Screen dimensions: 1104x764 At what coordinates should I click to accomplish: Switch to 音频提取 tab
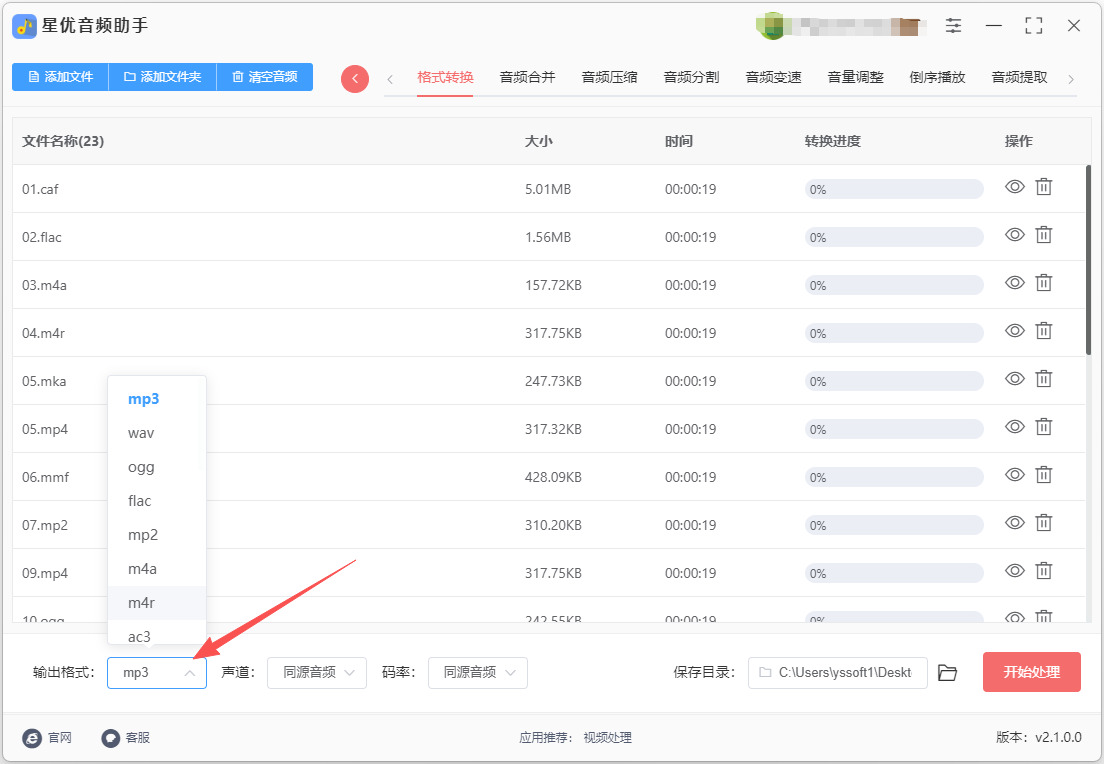1020,77
